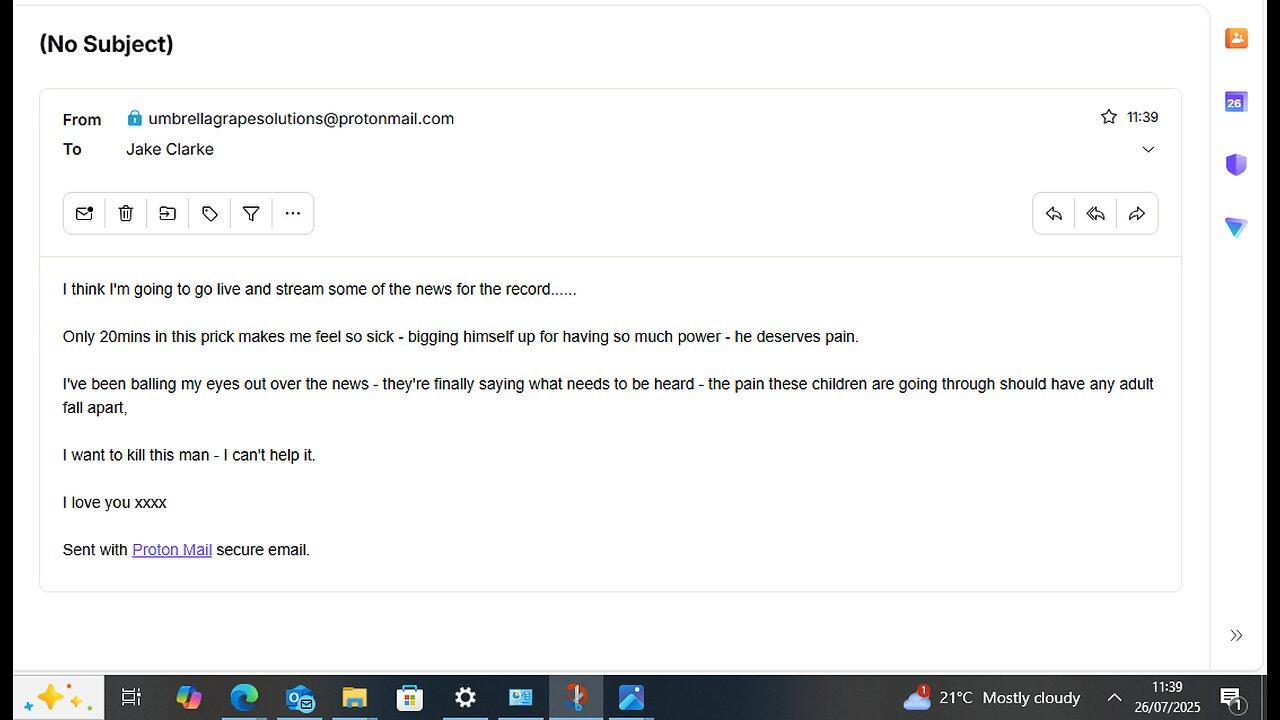Star this message
1280x720 pixels.
1108,117
